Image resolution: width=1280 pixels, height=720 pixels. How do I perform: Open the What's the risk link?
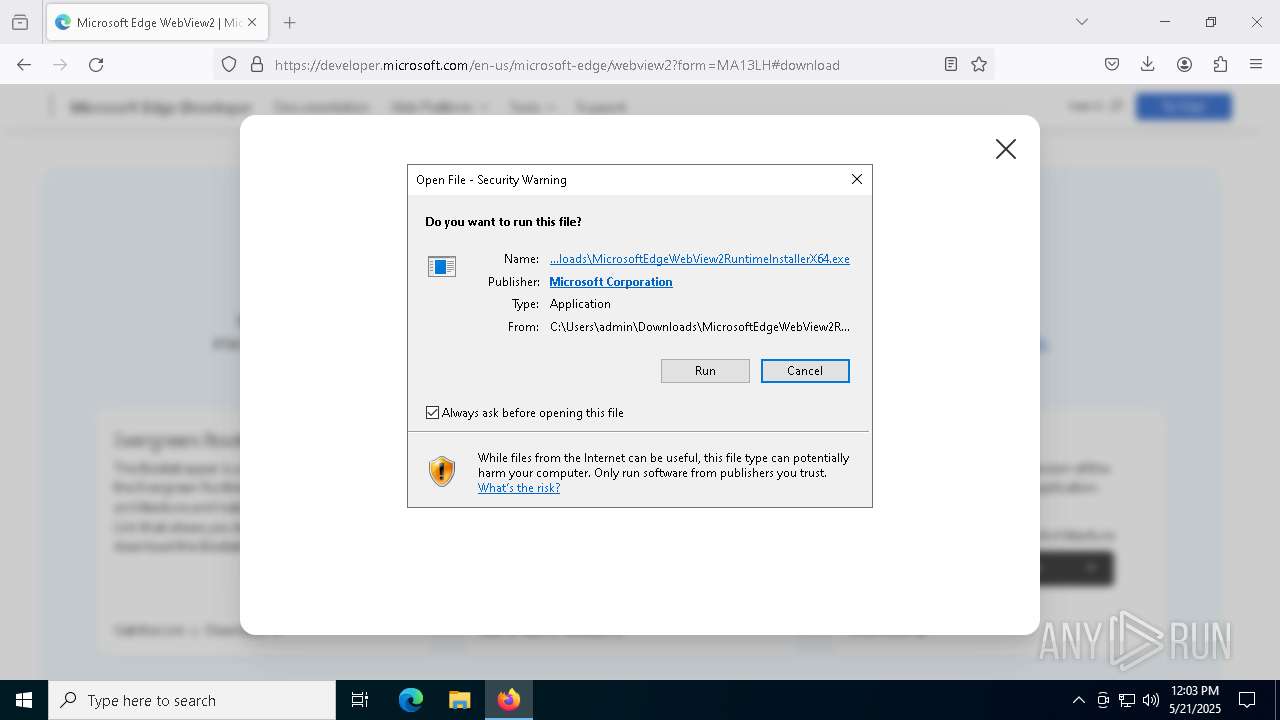pos(519,488)
